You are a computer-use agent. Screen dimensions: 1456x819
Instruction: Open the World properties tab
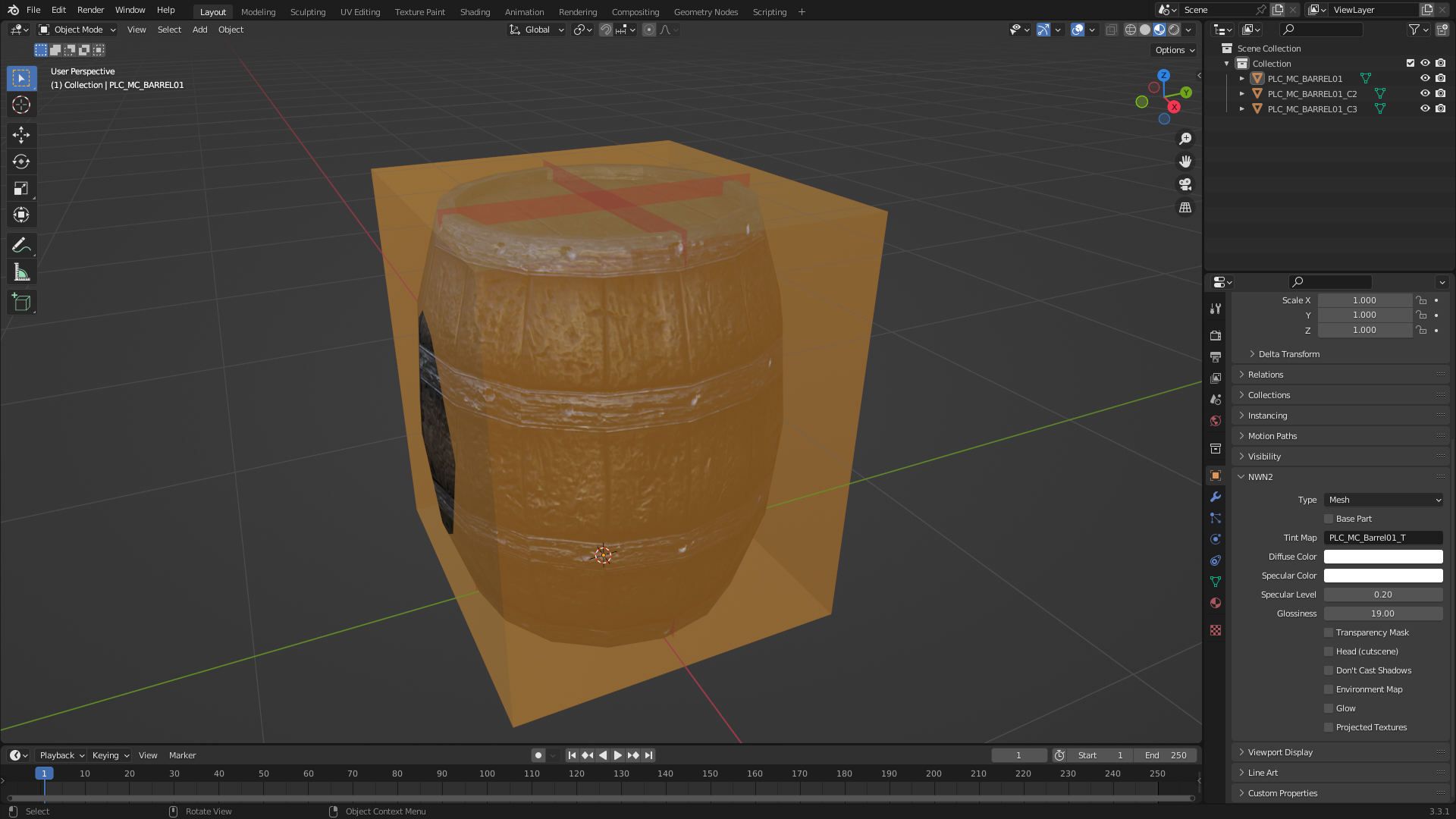[1216, 421]
